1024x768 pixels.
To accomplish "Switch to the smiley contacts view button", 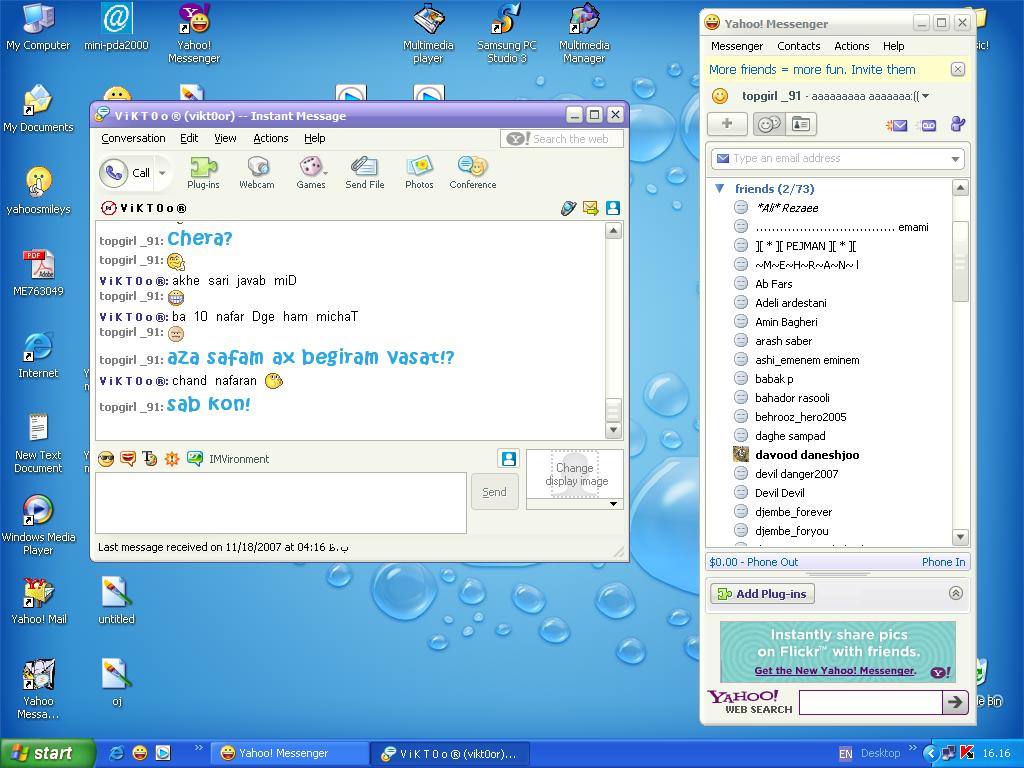I will point(769,124).
